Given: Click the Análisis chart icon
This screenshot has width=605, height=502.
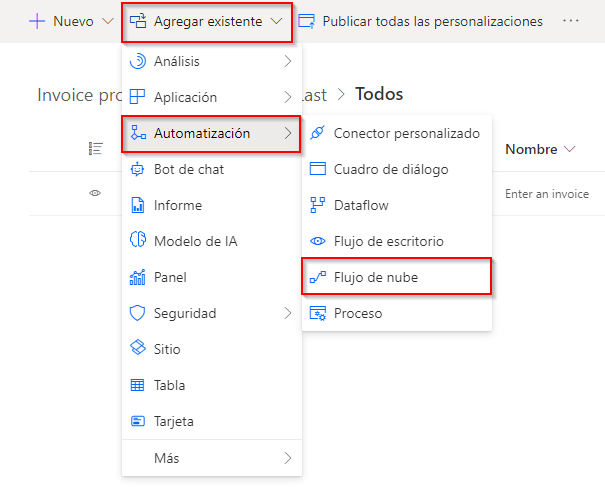Looking at the screenshot, I should 138,61.
